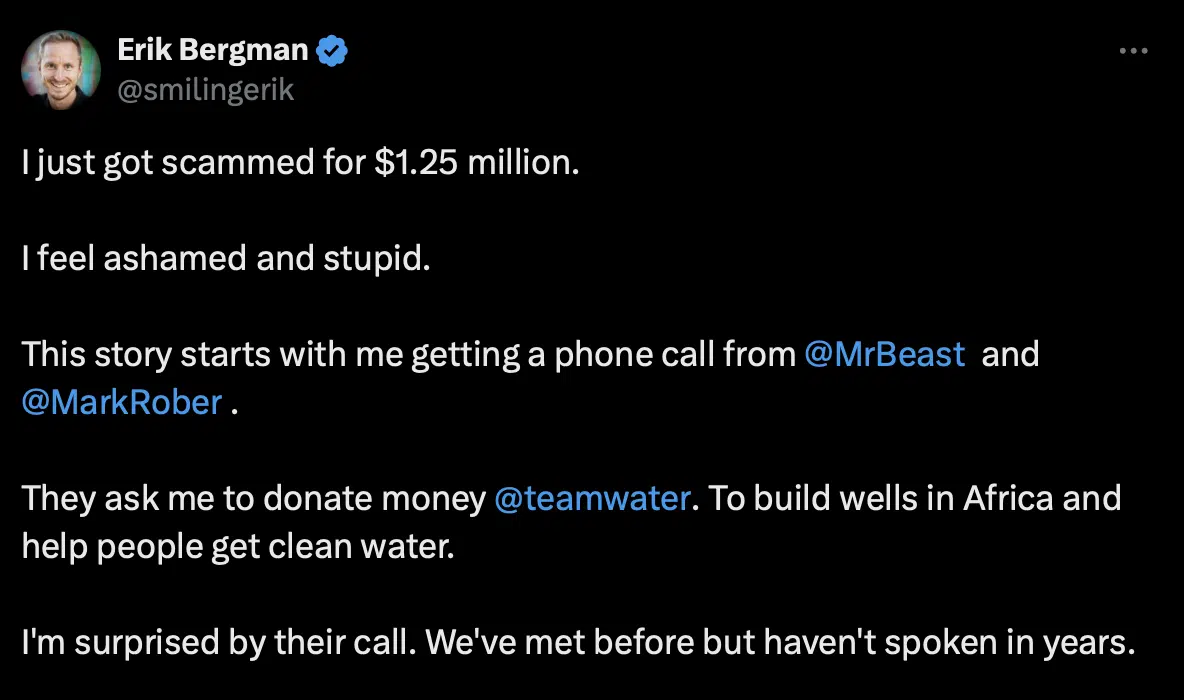Viewport: 1184px width, 700px height.
Task: Click the verified checkmark beside the author name
Action: coord(331,48)
